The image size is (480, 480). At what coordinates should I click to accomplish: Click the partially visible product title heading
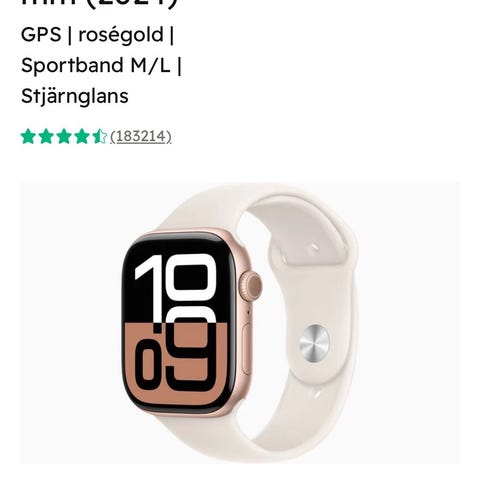pyautogui.click(x=99, y=5)
